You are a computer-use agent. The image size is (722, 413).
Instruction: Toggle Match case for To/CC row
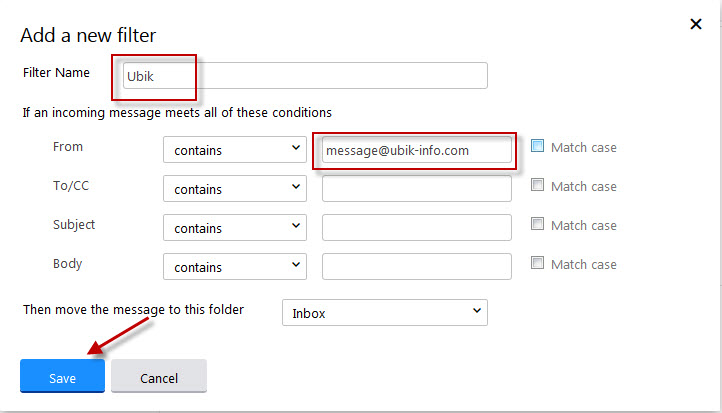[538, 185]
